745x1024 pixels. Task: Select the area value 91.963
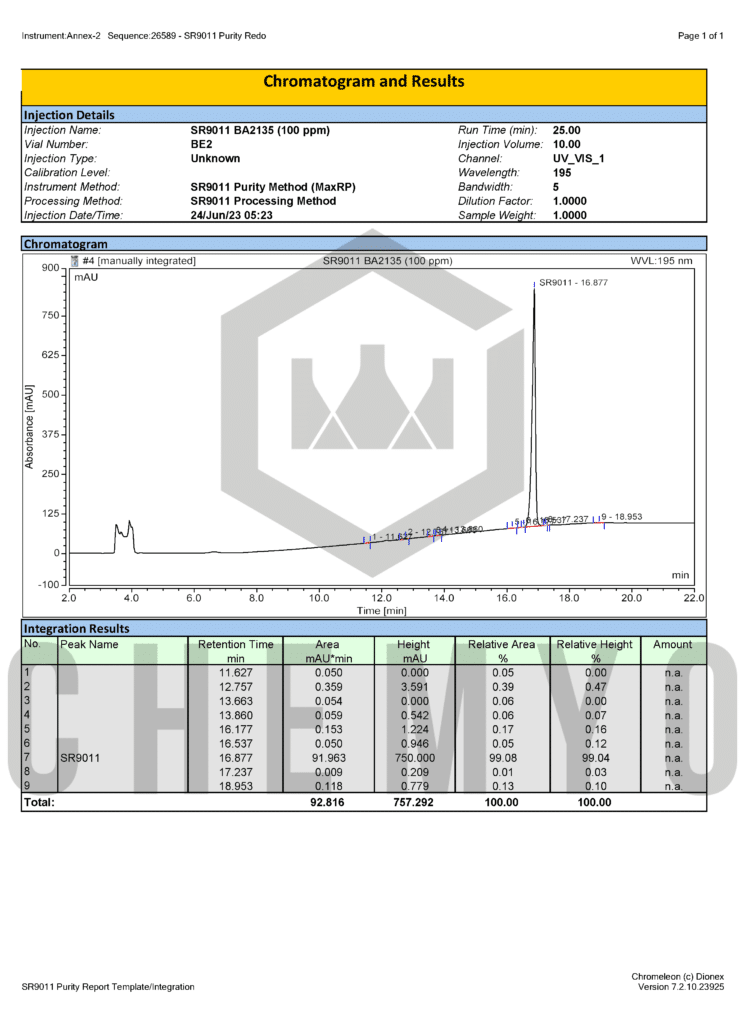[x=328, y=758]
